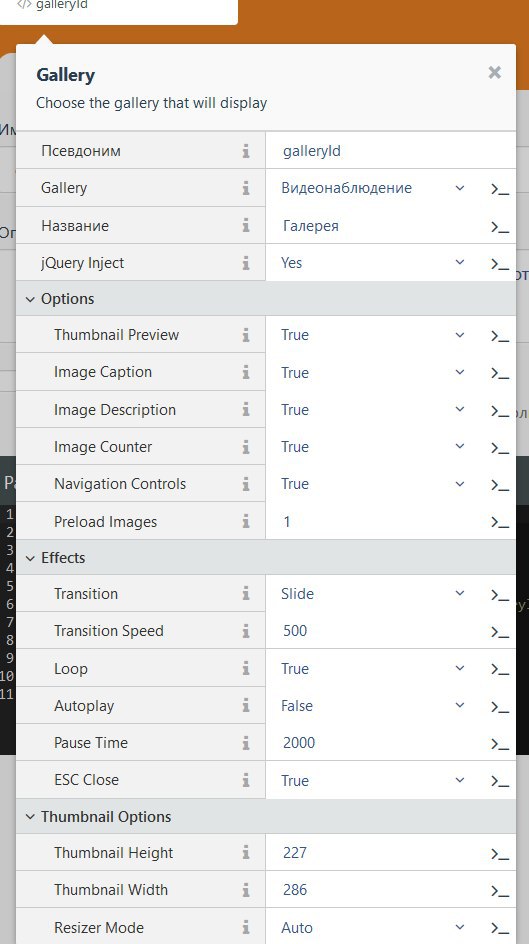
Task: Click the info icon for jQuery Inject
Action: [246, 263]
